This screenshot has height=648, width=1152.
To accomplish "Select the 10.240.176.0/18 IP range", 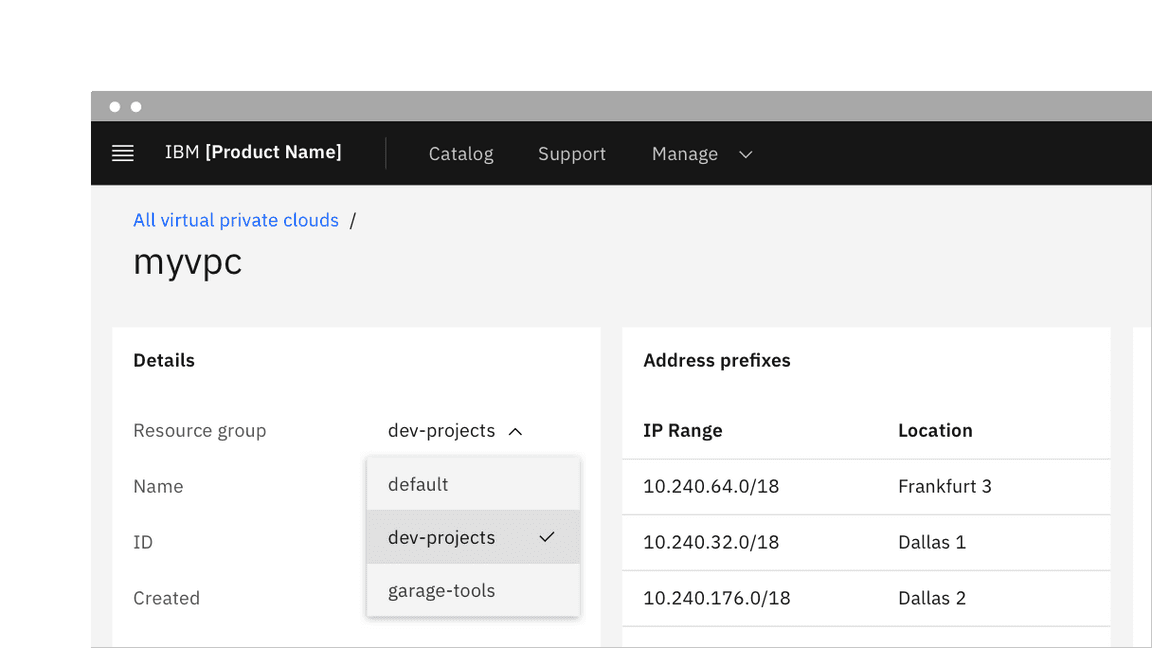I will [716, 599].
